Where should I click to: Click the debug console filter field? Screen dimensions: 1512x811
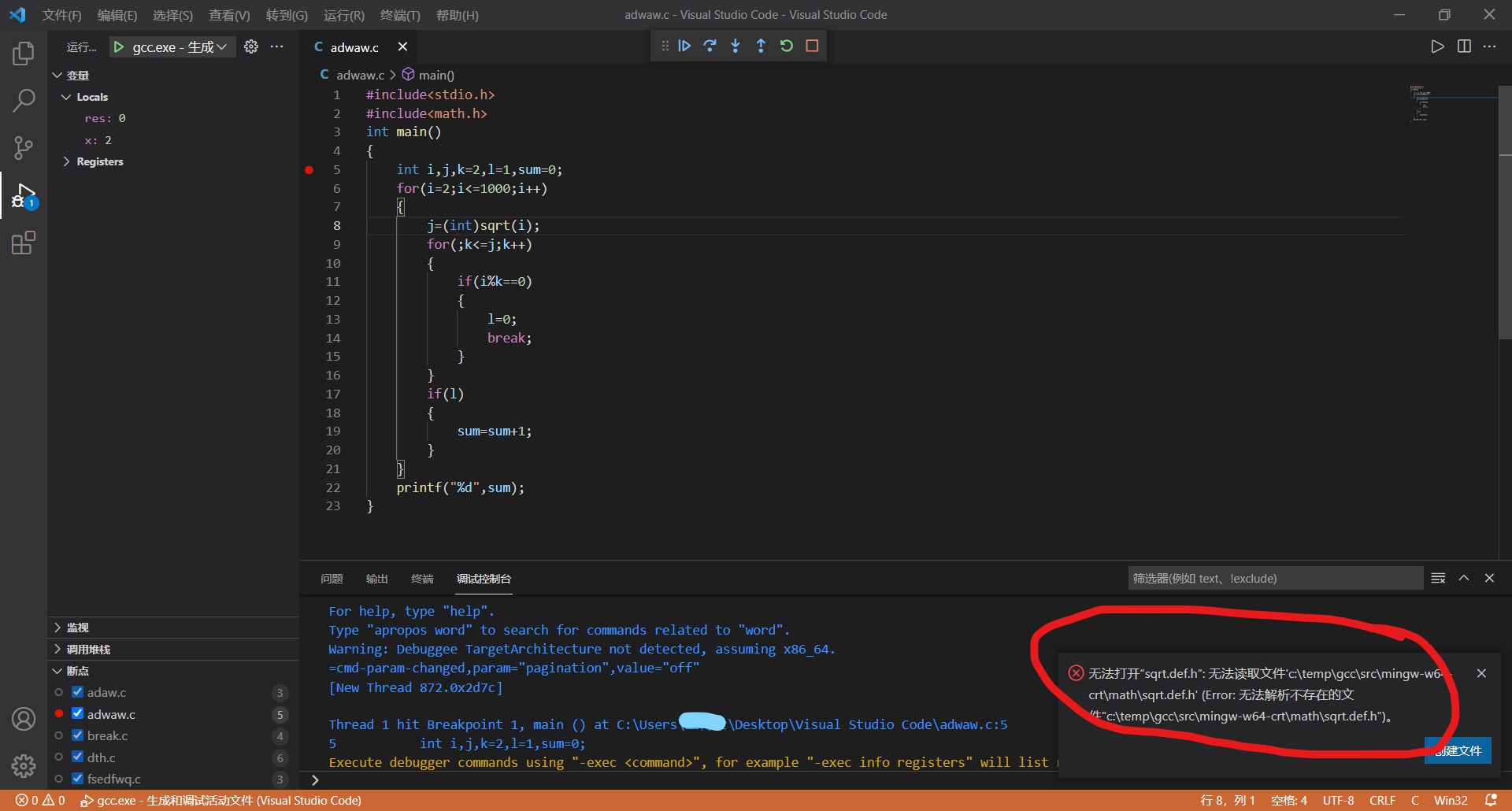point(1275,578)
